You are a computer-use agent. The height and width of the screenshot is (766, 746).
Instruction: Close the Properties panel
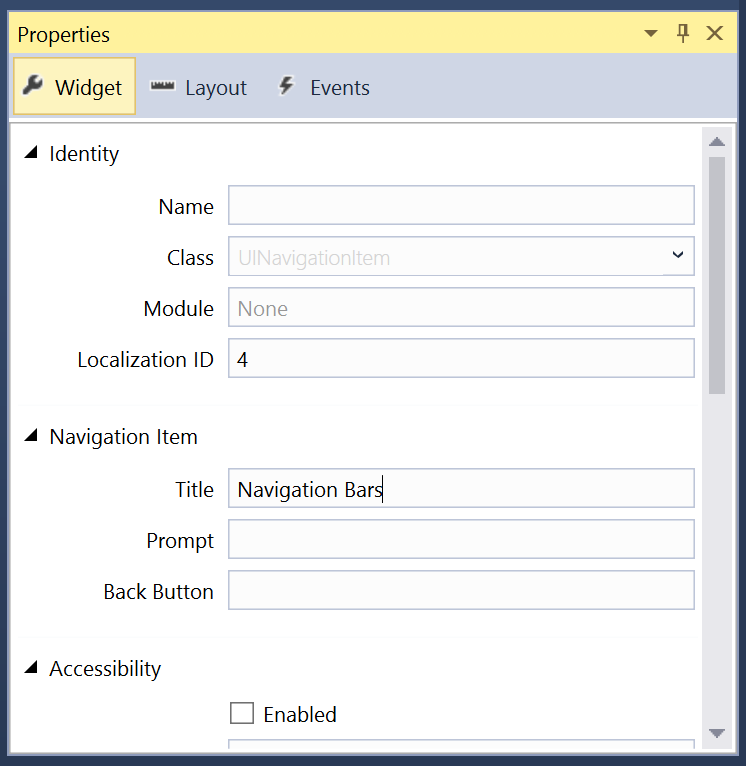715,34
